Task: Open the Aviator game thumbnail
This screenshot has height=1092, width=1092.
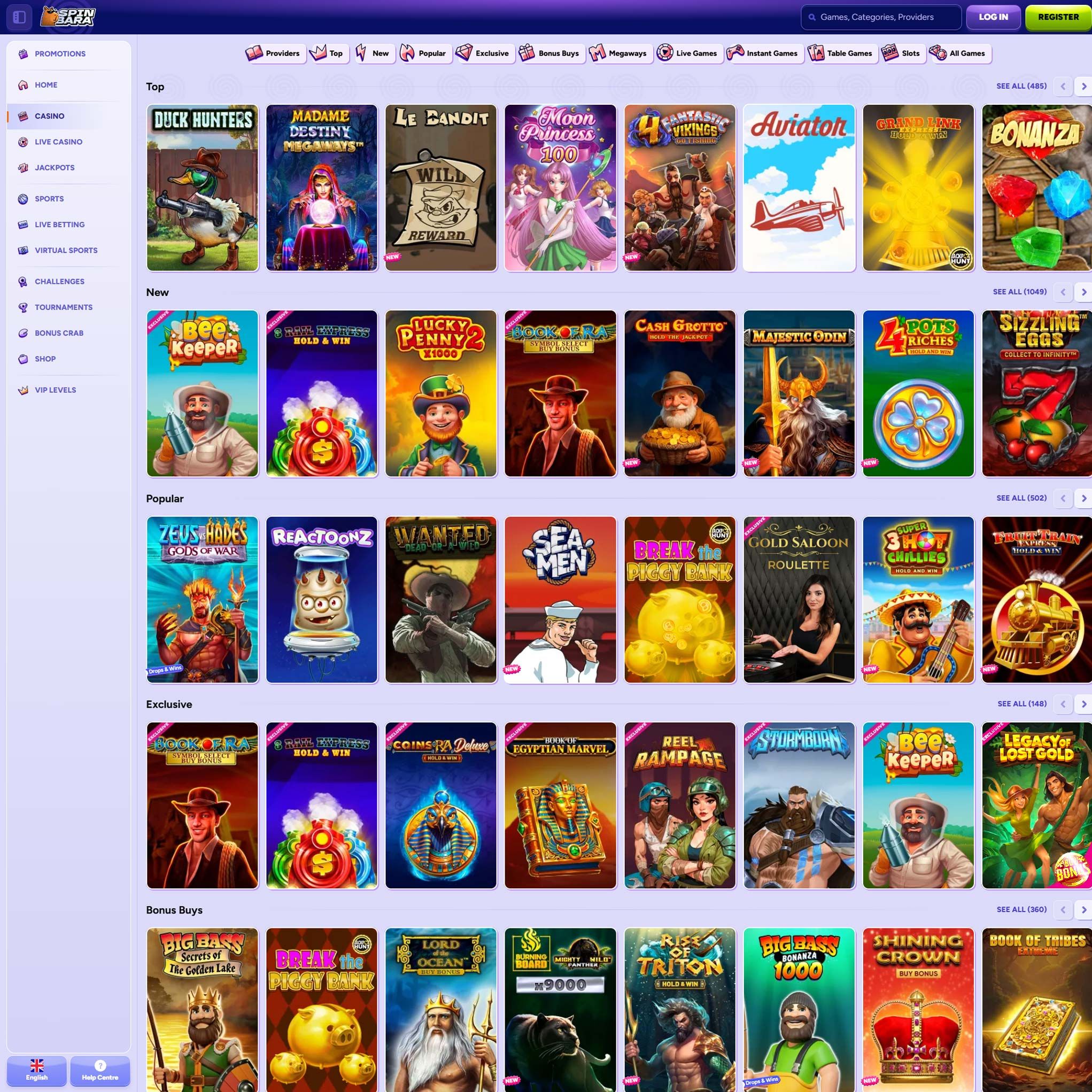Action: point(799,188)
